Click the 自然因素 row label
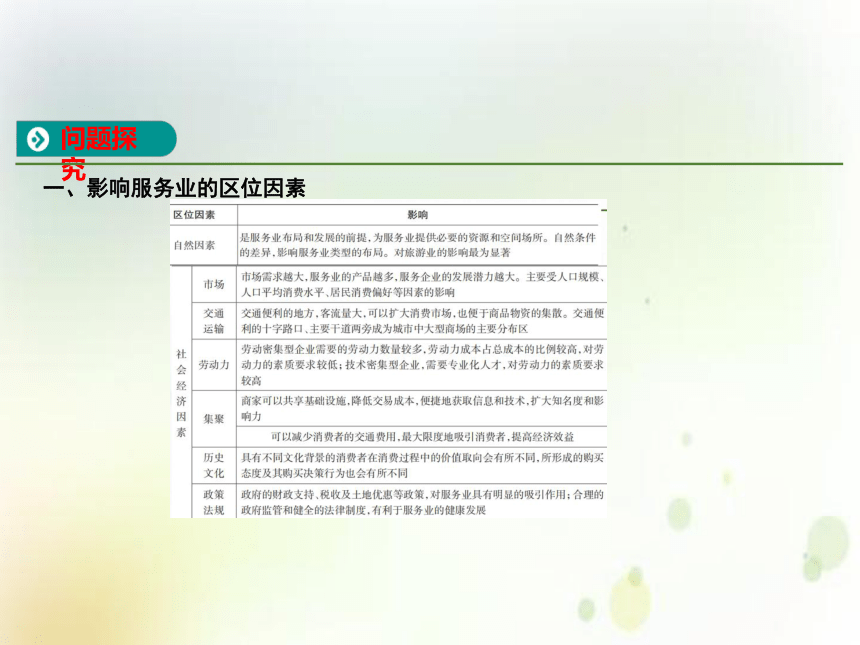 pyautogui.click(x=194, y=245)
